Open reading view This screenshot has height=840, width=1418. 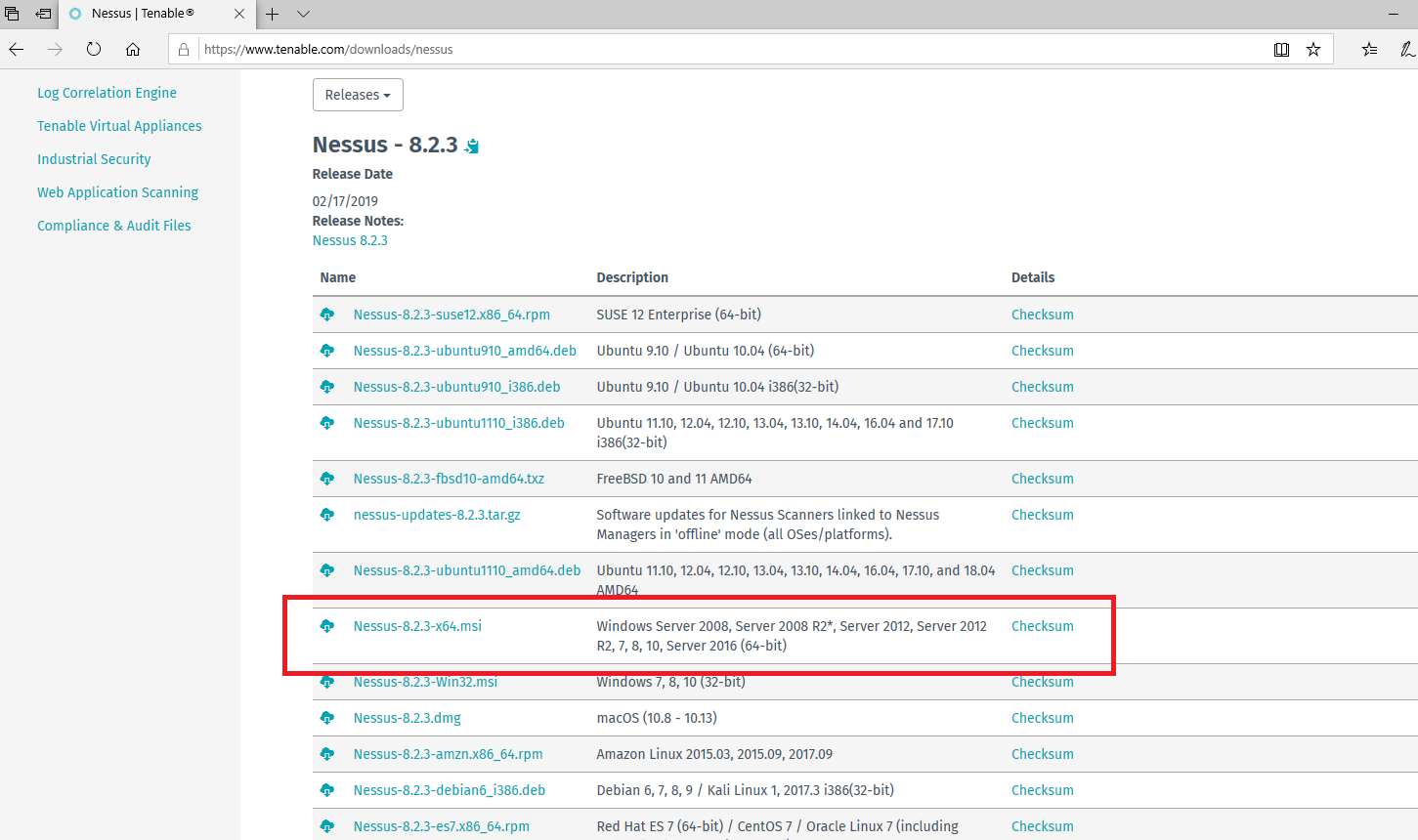click(1281, 49)
